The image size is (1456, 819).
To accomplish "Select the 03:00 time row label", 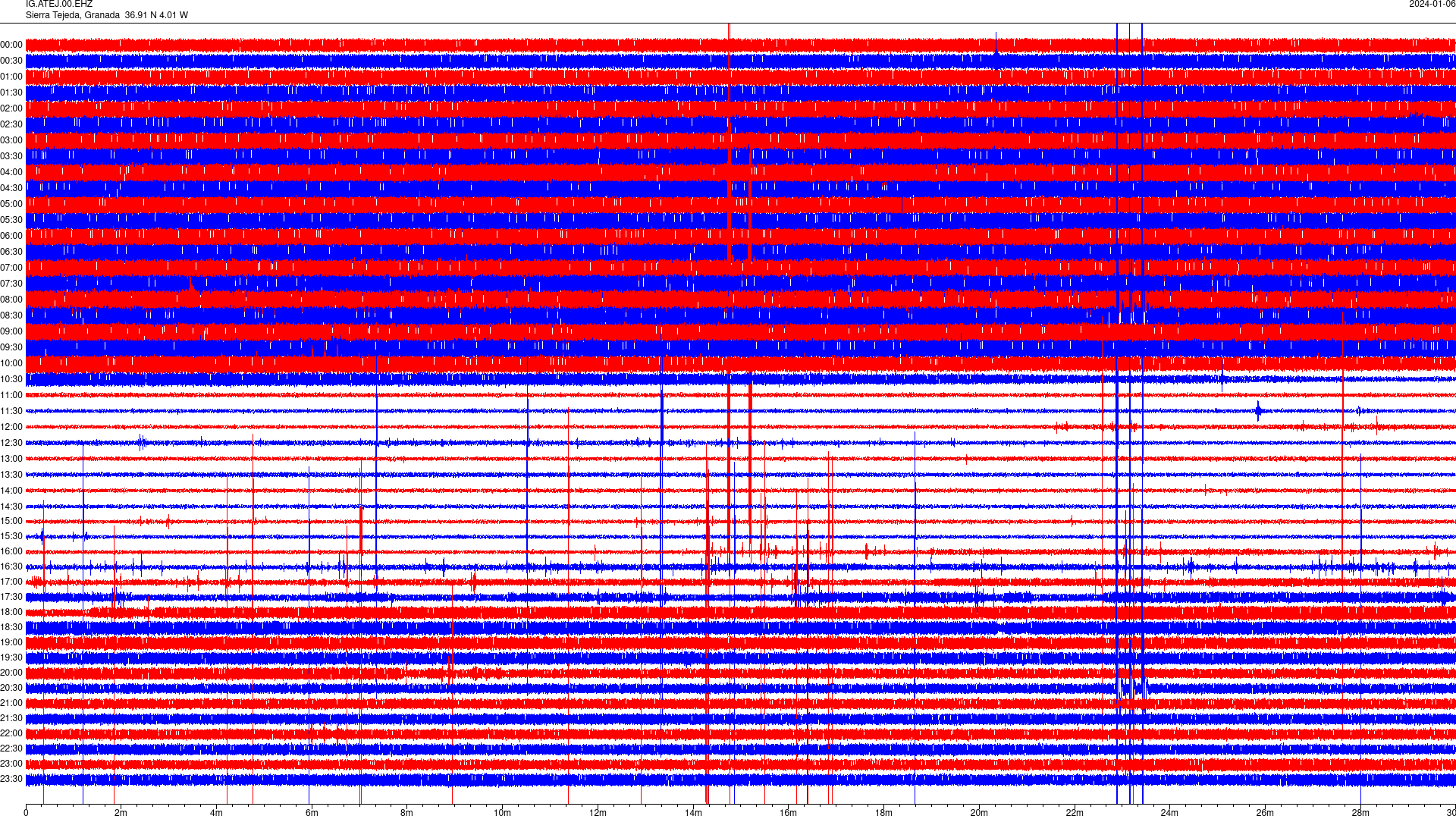I will [x=11, y=140].
